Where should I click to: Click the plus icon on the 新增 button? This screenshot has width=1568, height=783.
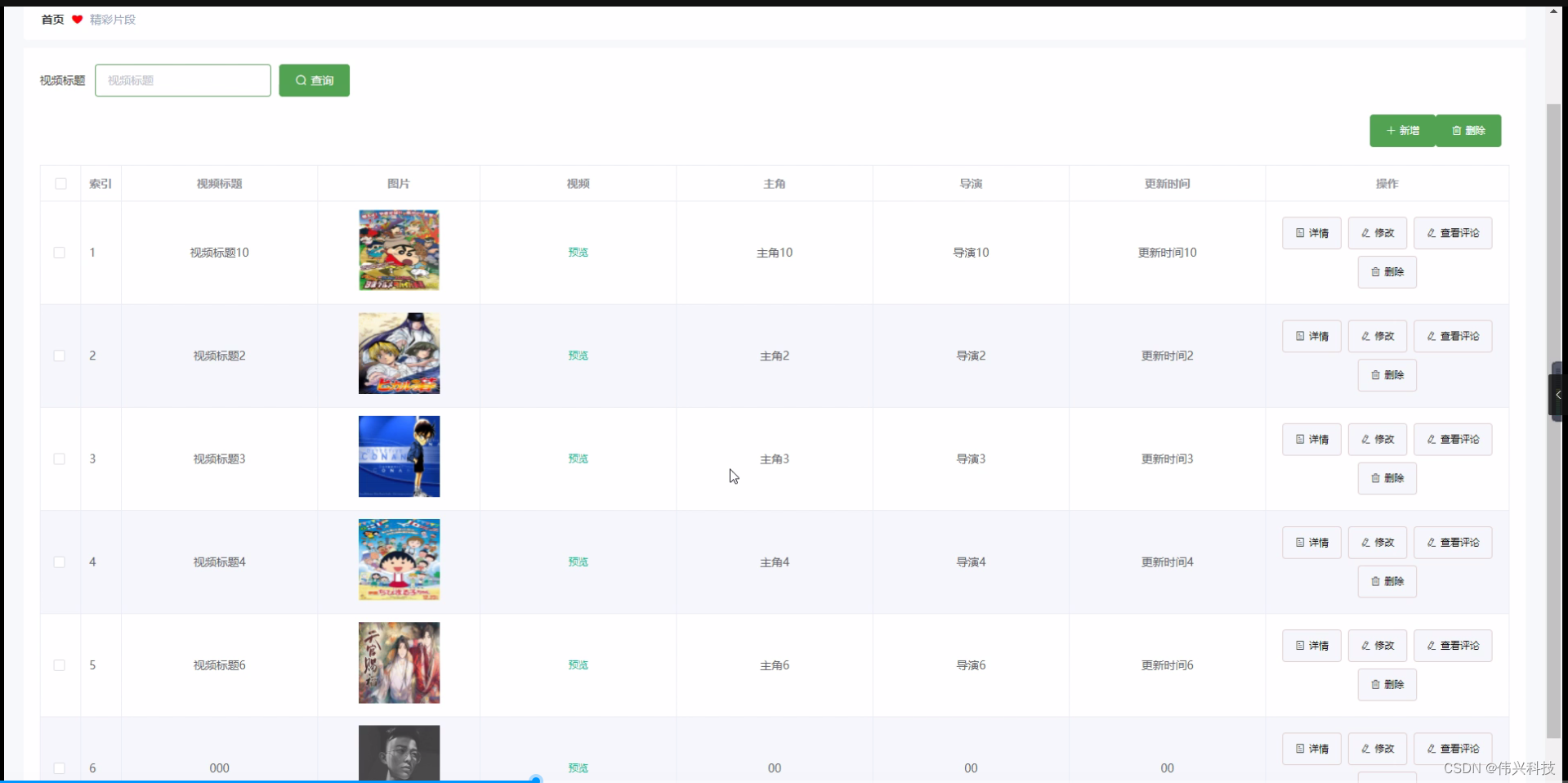tap(1392, 131)
